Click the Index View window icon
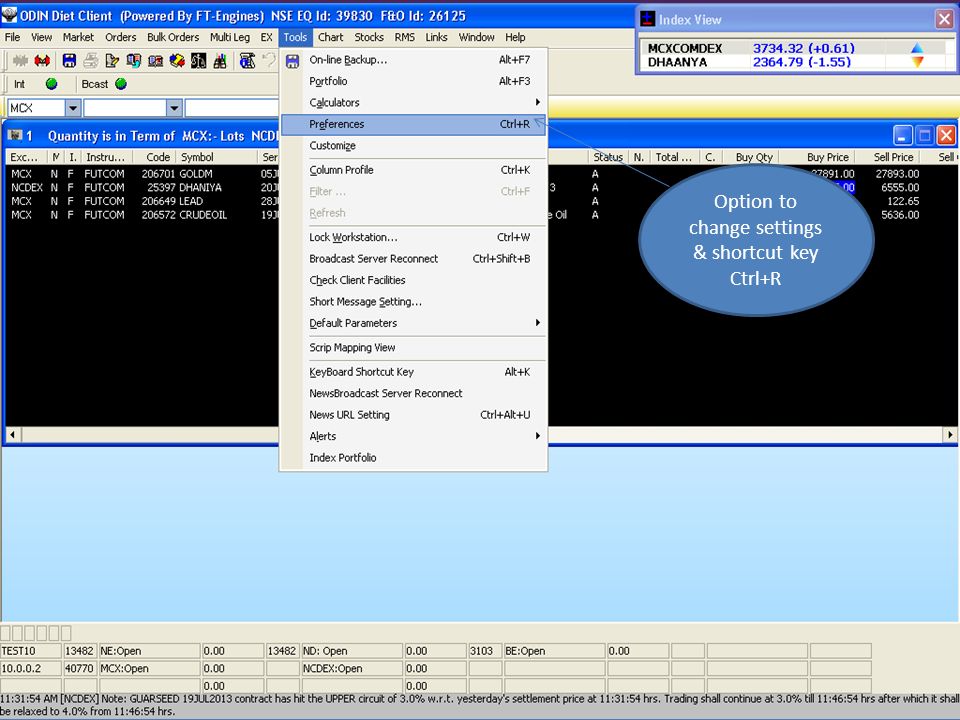The image size is (960, 720). [x=648, y=20]
